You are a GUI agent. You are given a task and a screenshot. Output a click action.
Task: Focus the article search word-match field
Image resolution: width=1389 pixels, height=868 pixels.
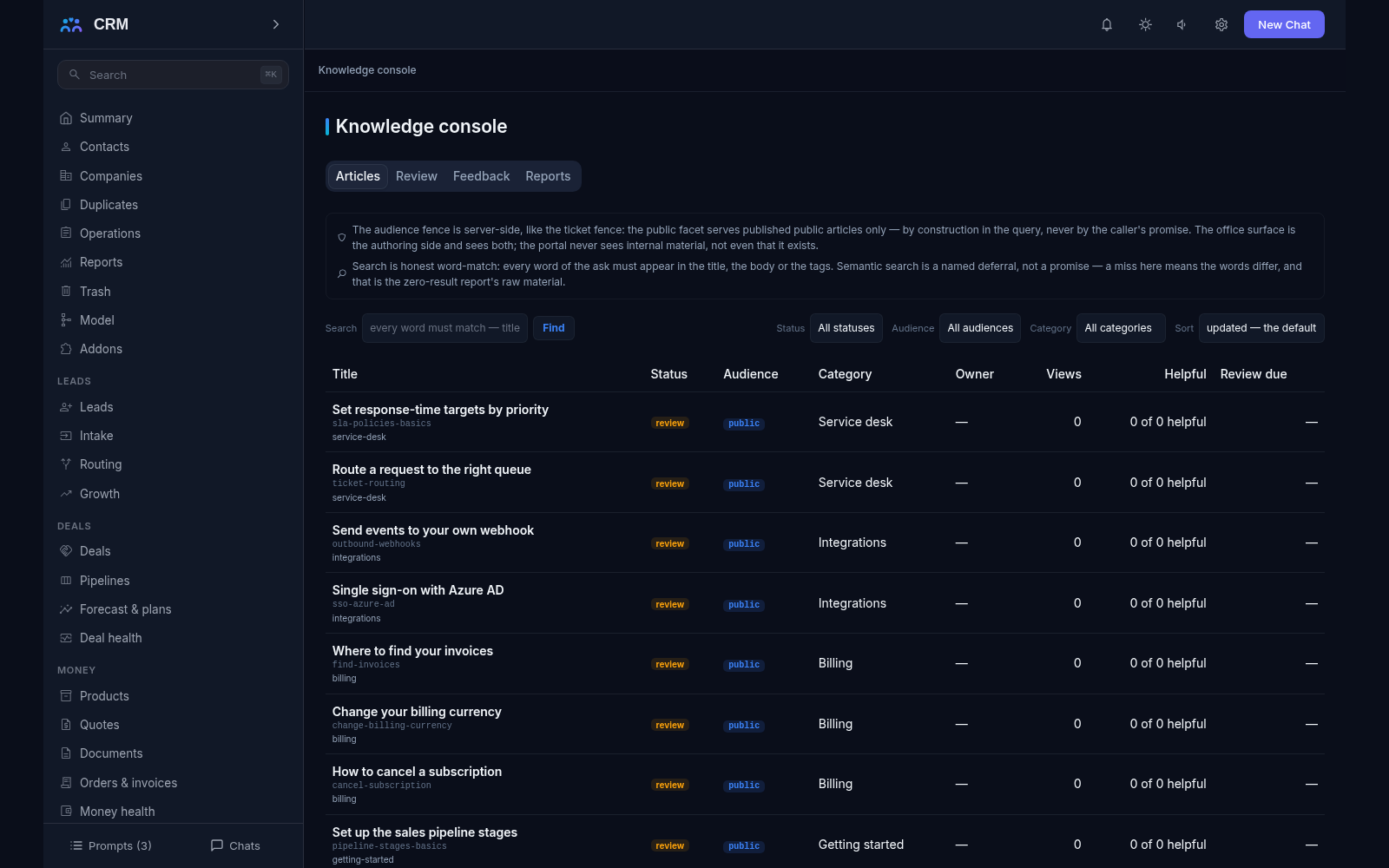pyautogui.click(x=444, y=328)
